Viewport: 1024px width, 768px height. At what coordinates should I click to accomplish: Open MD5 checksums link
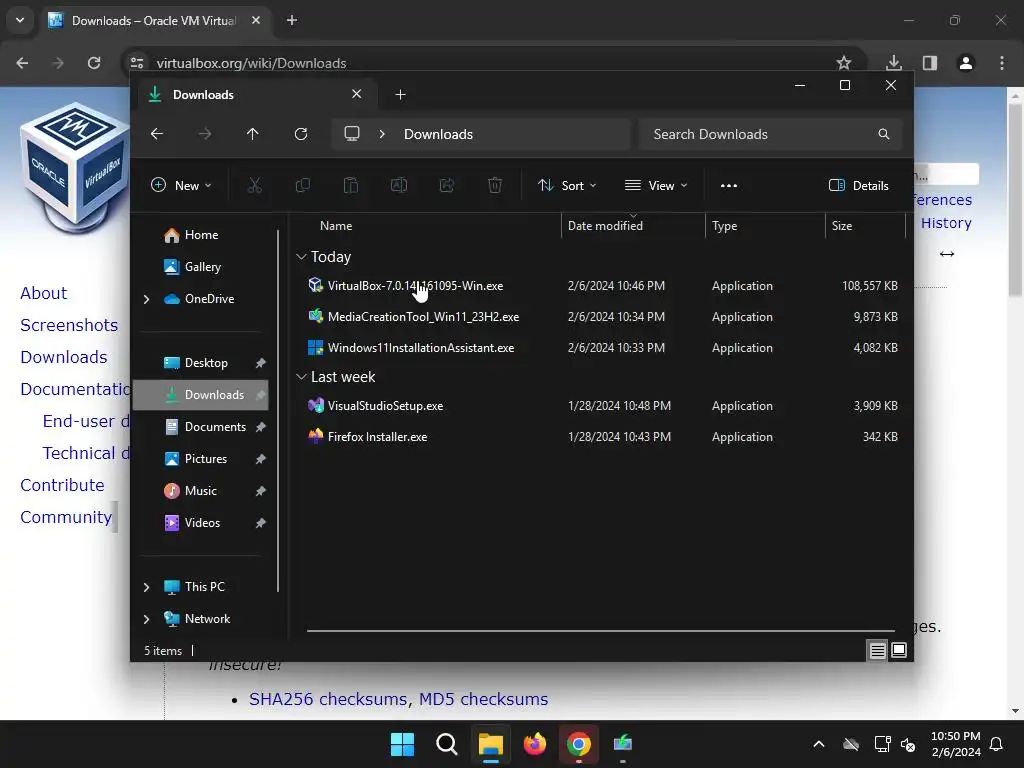click(483, 699)
